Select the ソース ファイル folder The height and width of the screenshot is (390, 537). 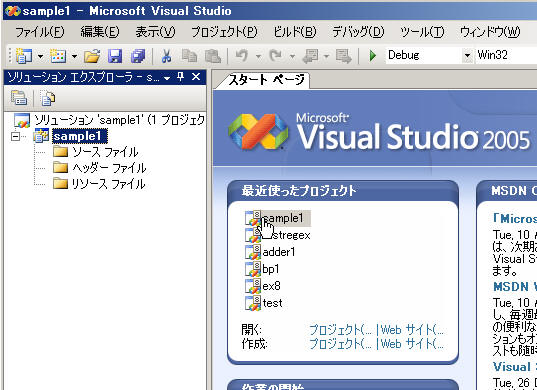(105, 152)
